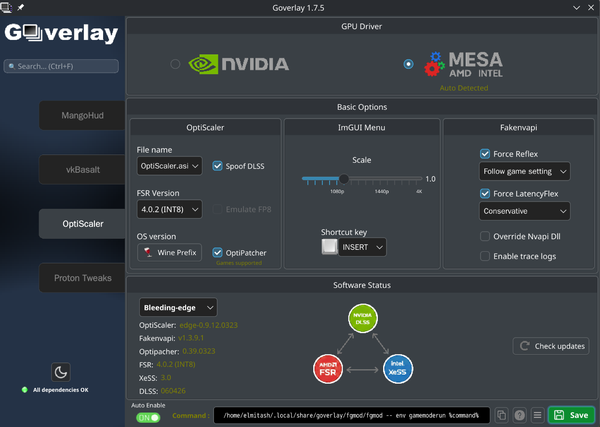Disable the Force Reflex checkbox

coord(485,155)
